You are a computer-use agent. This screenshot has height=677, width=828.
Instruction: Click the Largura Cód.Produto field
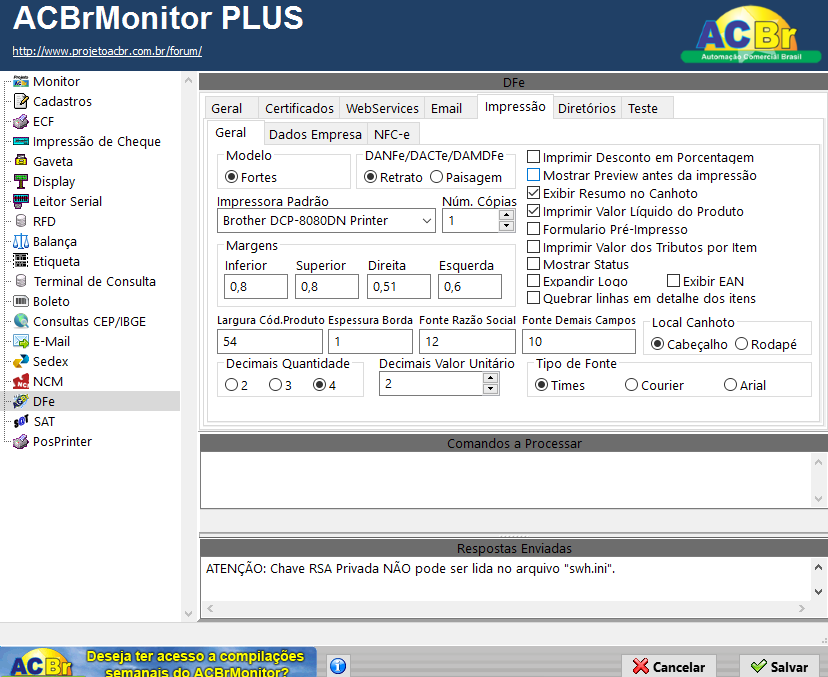(270, 342)
